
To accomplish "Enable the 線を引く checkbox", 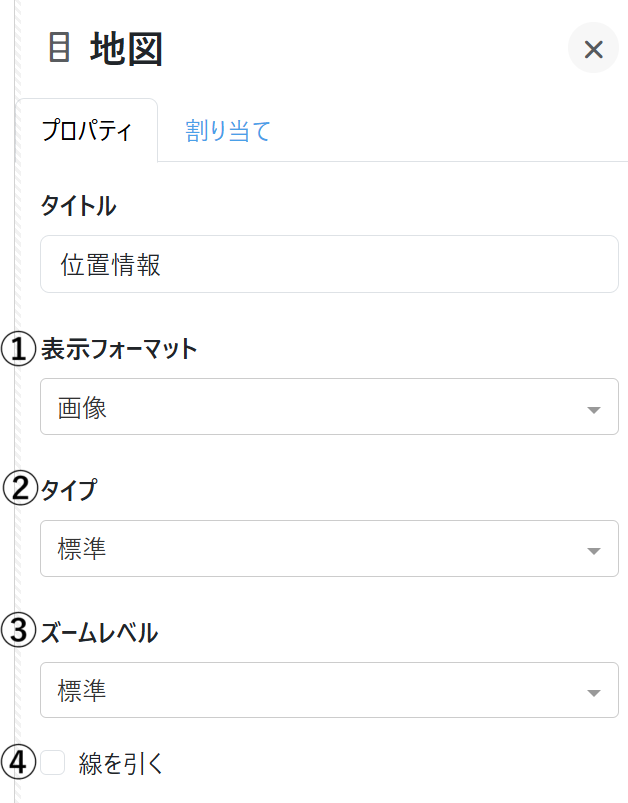I will pyautogui.click(x=53, y=764).
